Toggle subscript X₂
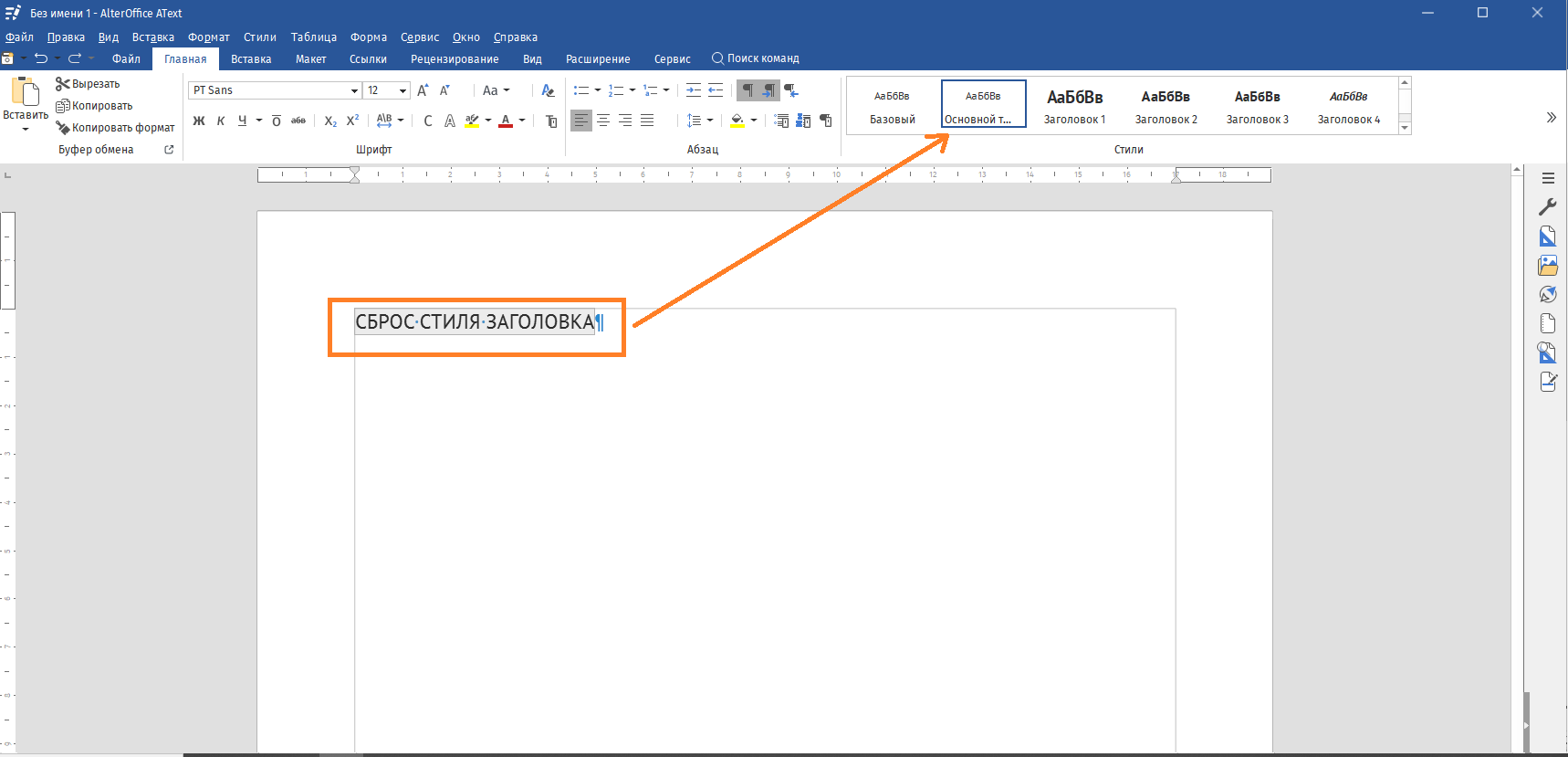Screen dimensions: 1568x757 tap(330, 121)
